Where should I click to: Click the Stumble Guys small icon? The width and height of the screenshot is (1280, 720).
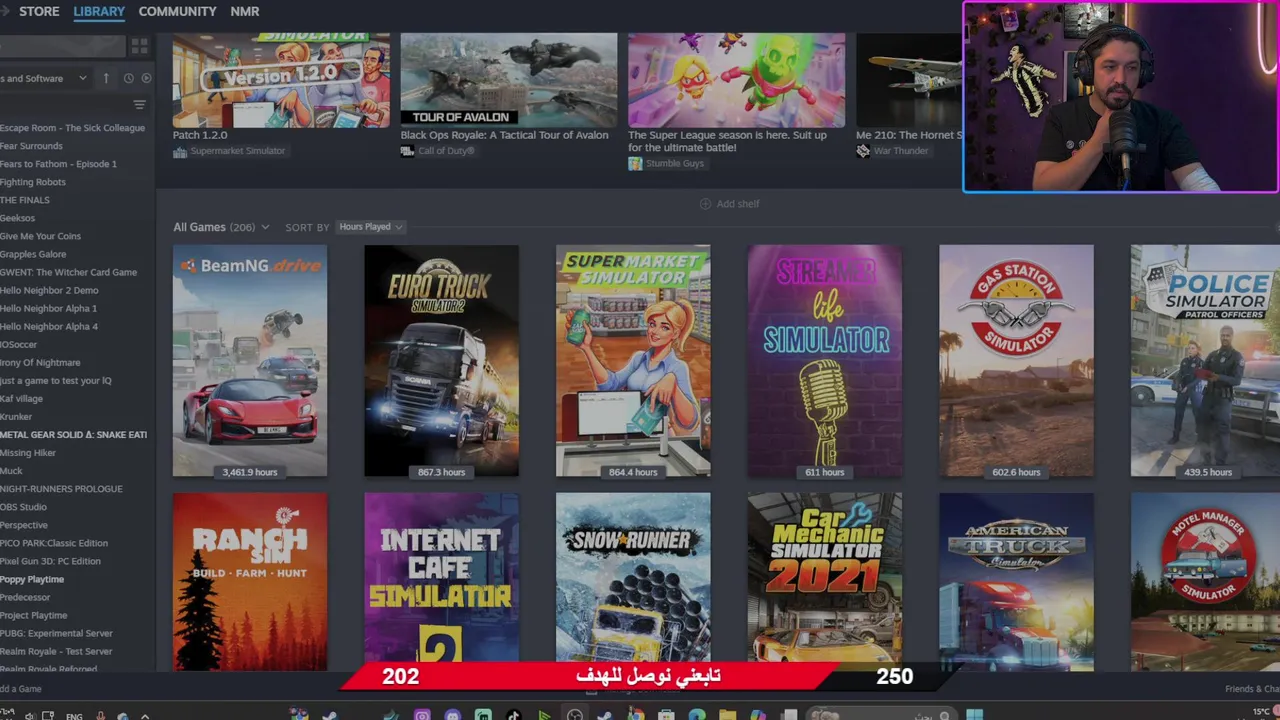click(x=635, y=163)
